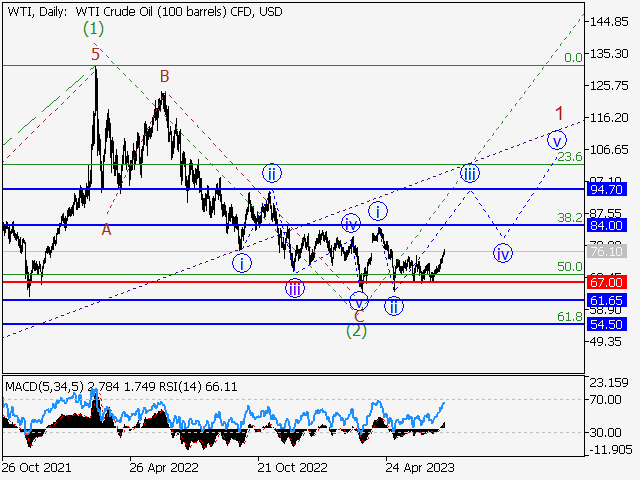Select the 49.35 price axis value
Viewport: 640px width, 480px height.
point(606,342)
